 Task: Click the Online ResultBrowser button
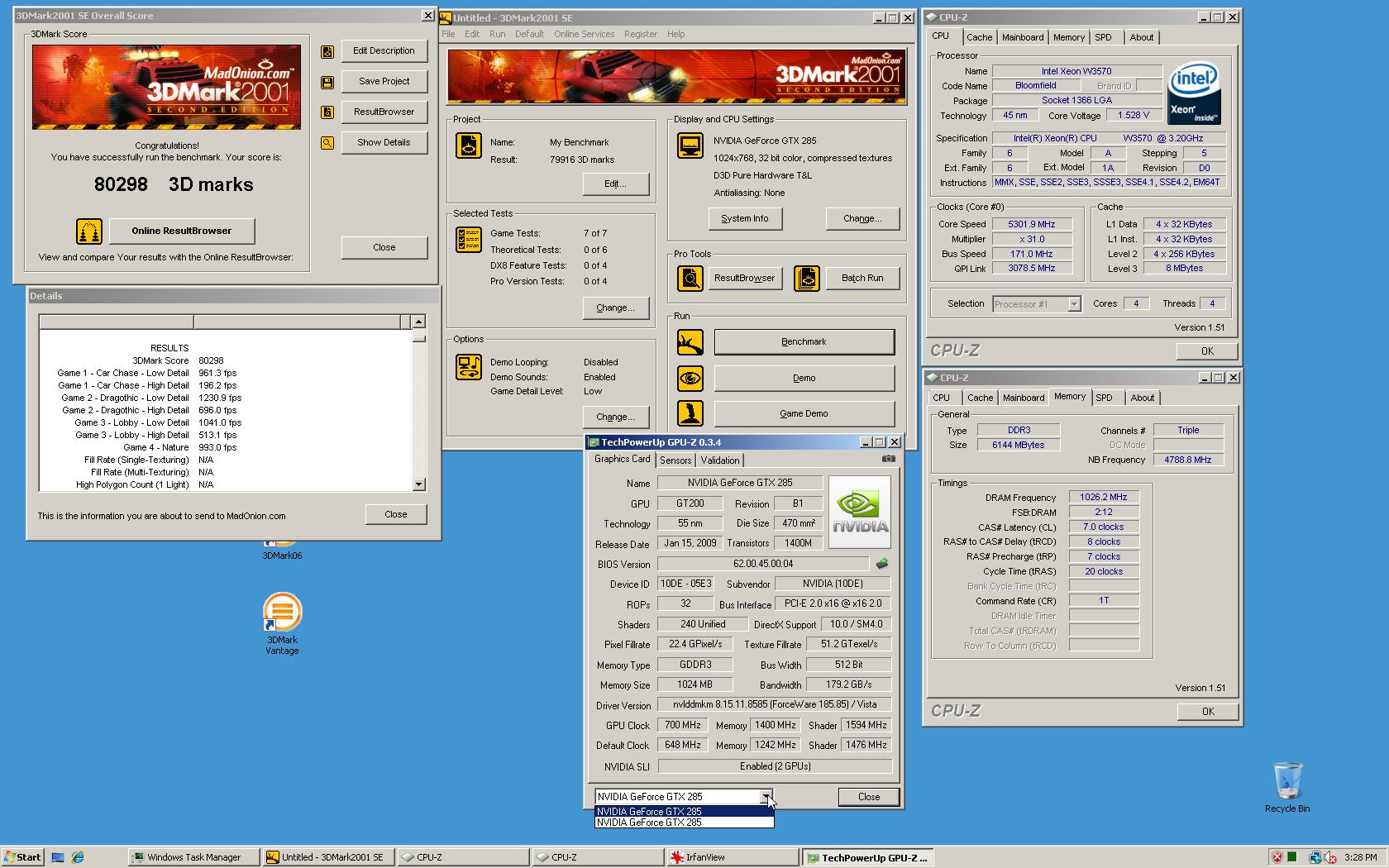182,231
